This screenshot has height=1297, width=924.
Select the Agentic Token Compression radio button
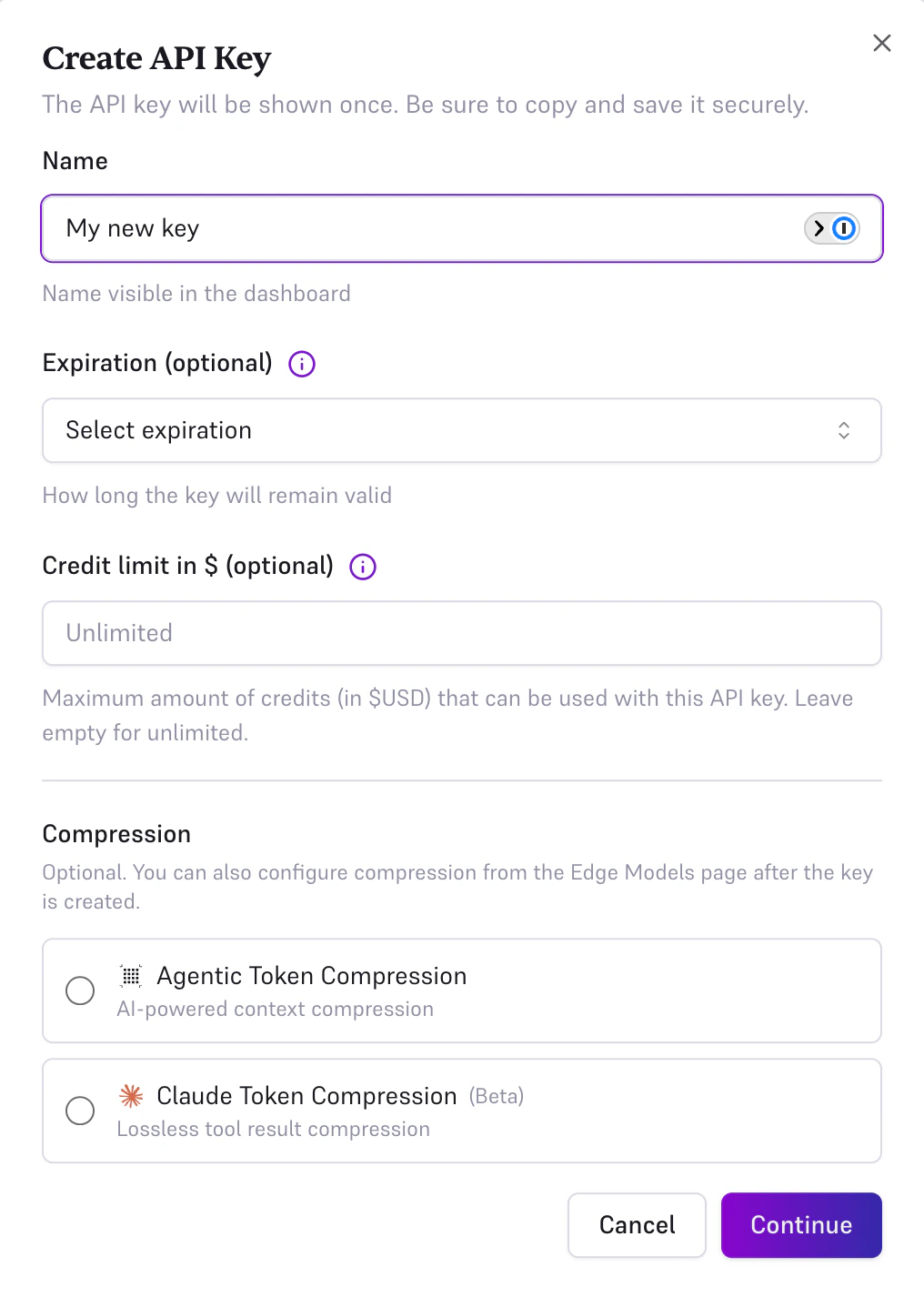79,990
